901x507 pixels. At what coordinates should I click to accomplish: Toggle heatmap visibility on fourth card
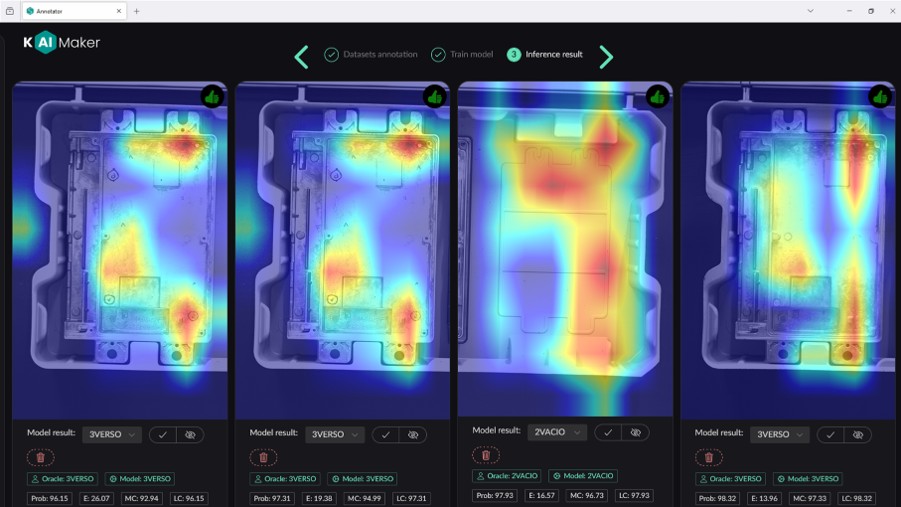858,435
